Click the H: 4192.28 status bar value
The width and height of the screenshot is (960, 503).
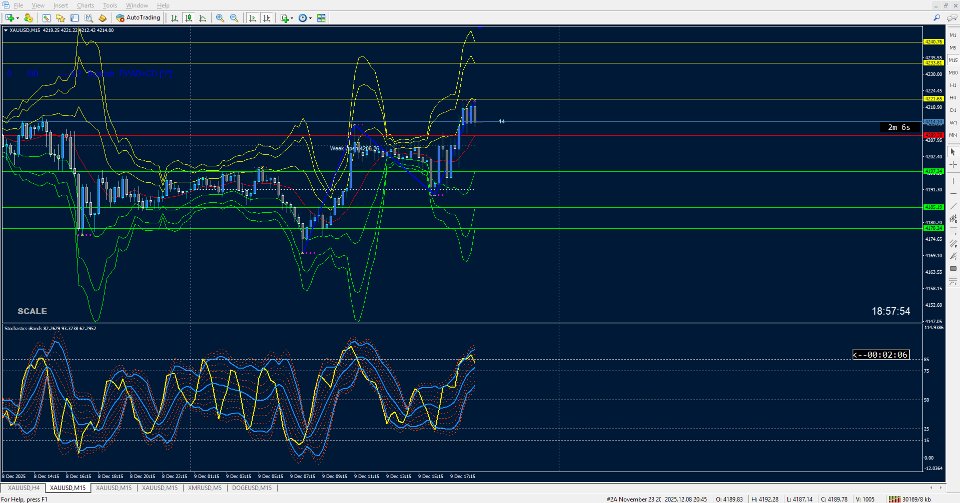pos(764,499)
